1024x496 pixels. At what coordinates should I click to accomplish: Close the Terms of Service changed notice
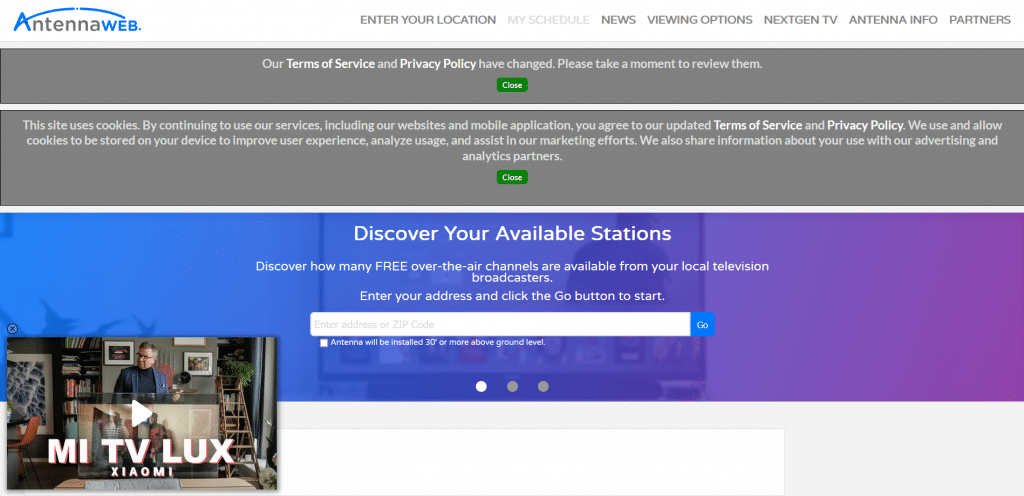[x=512, y=85]
